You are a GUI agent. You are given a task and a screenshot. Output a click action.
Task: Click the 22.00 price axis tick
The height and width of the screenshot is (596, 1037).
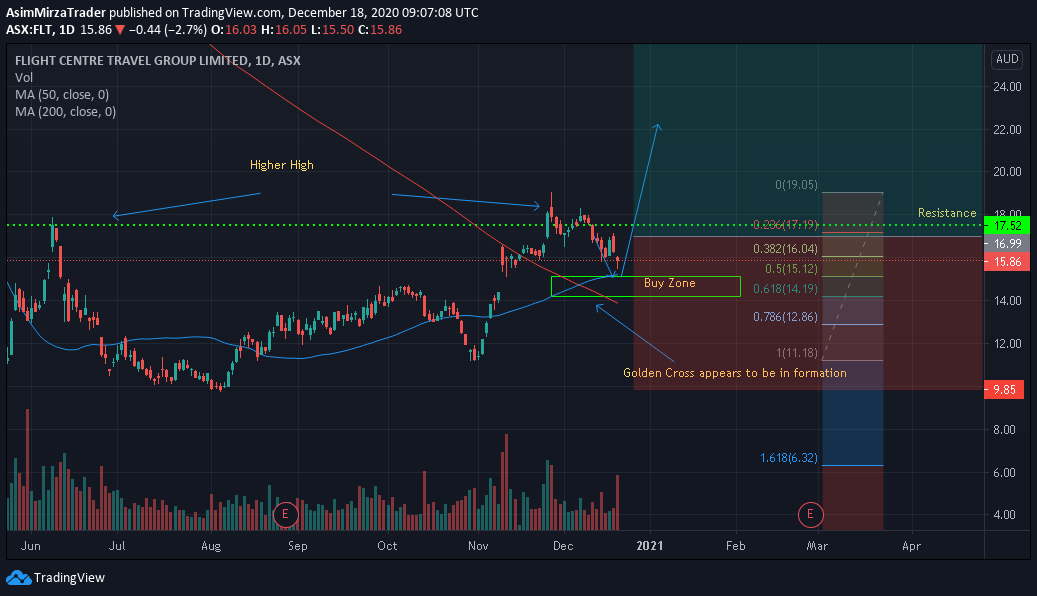(x=1007, y=130)
